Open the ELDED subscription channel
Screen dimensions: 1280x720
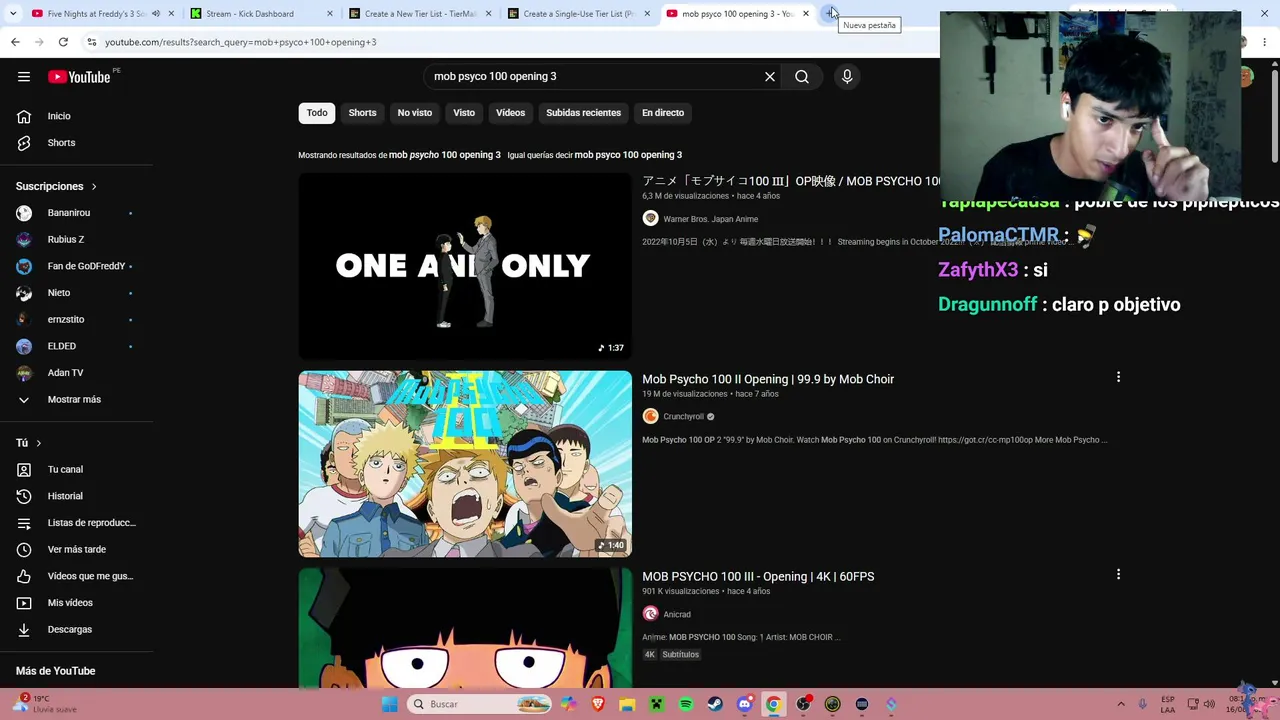pyautogui.click(x=76, y=346)
